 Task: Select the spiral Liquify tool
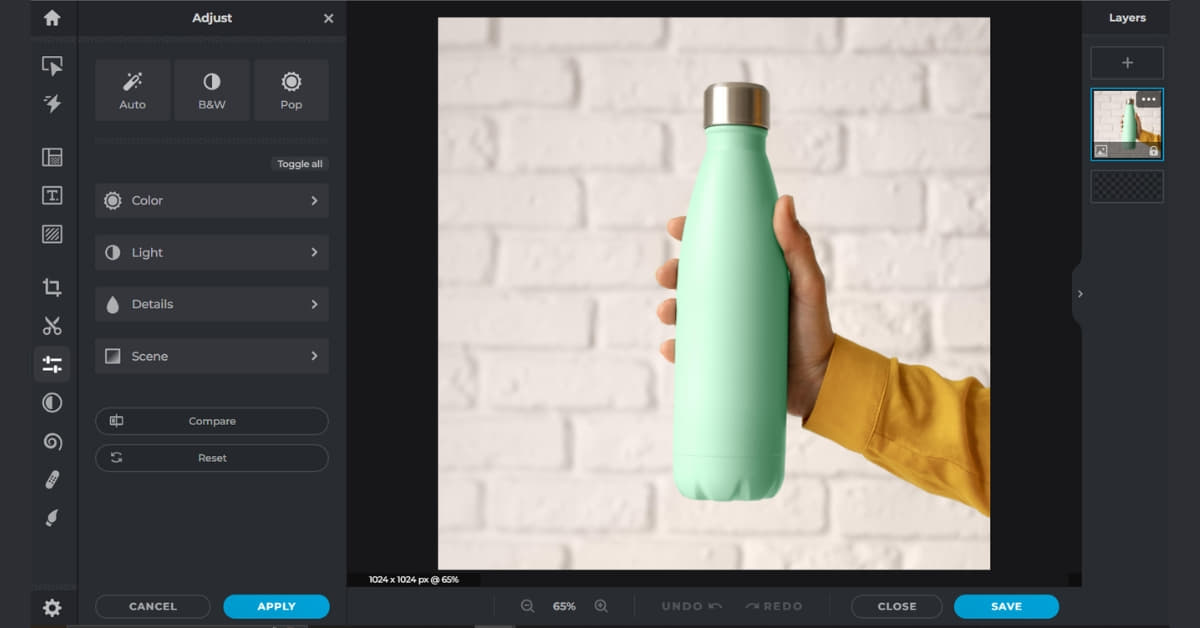point(52,441)
